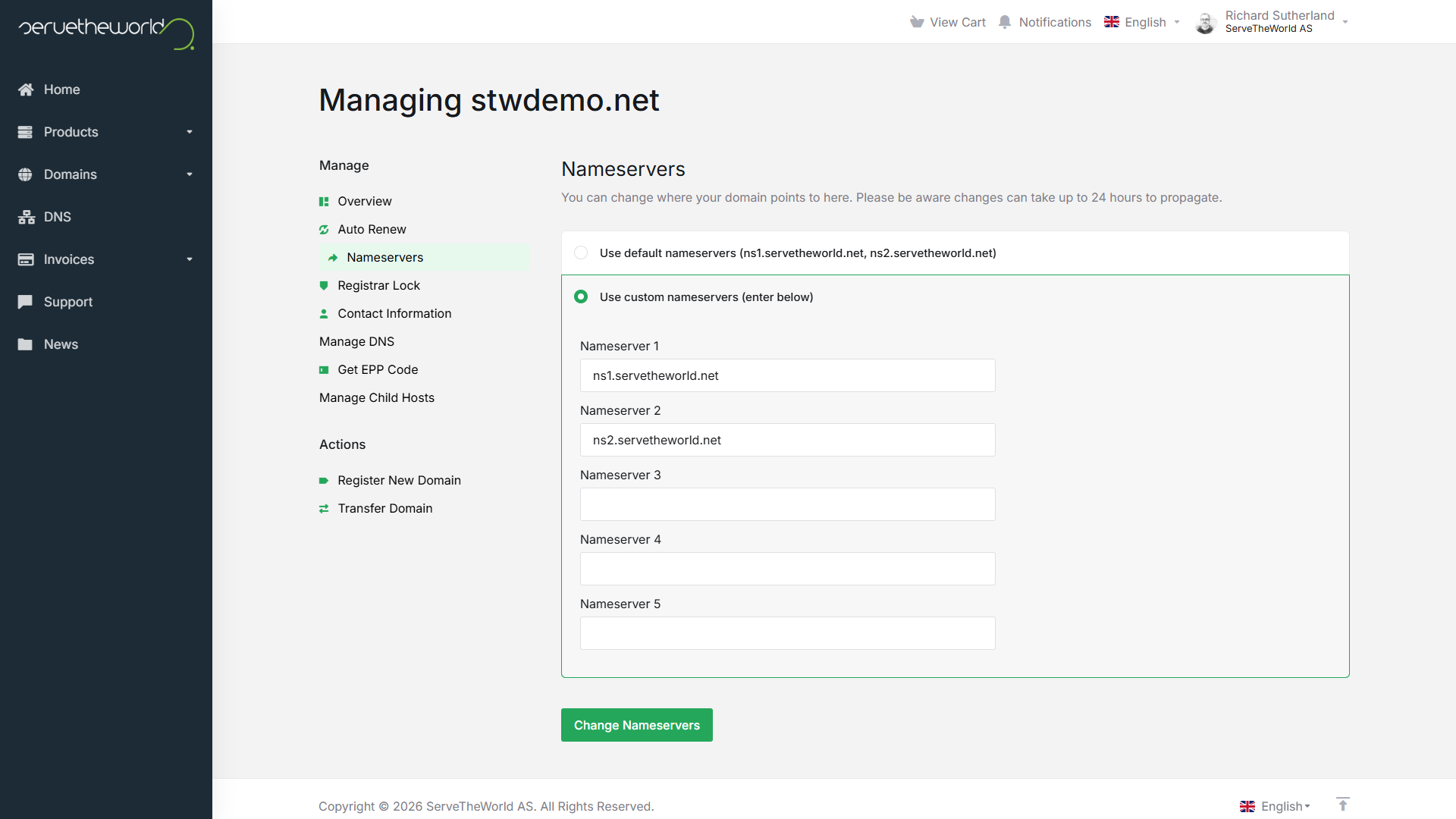Click the scroll-to-top arrow icon

tap(1343, 805)
